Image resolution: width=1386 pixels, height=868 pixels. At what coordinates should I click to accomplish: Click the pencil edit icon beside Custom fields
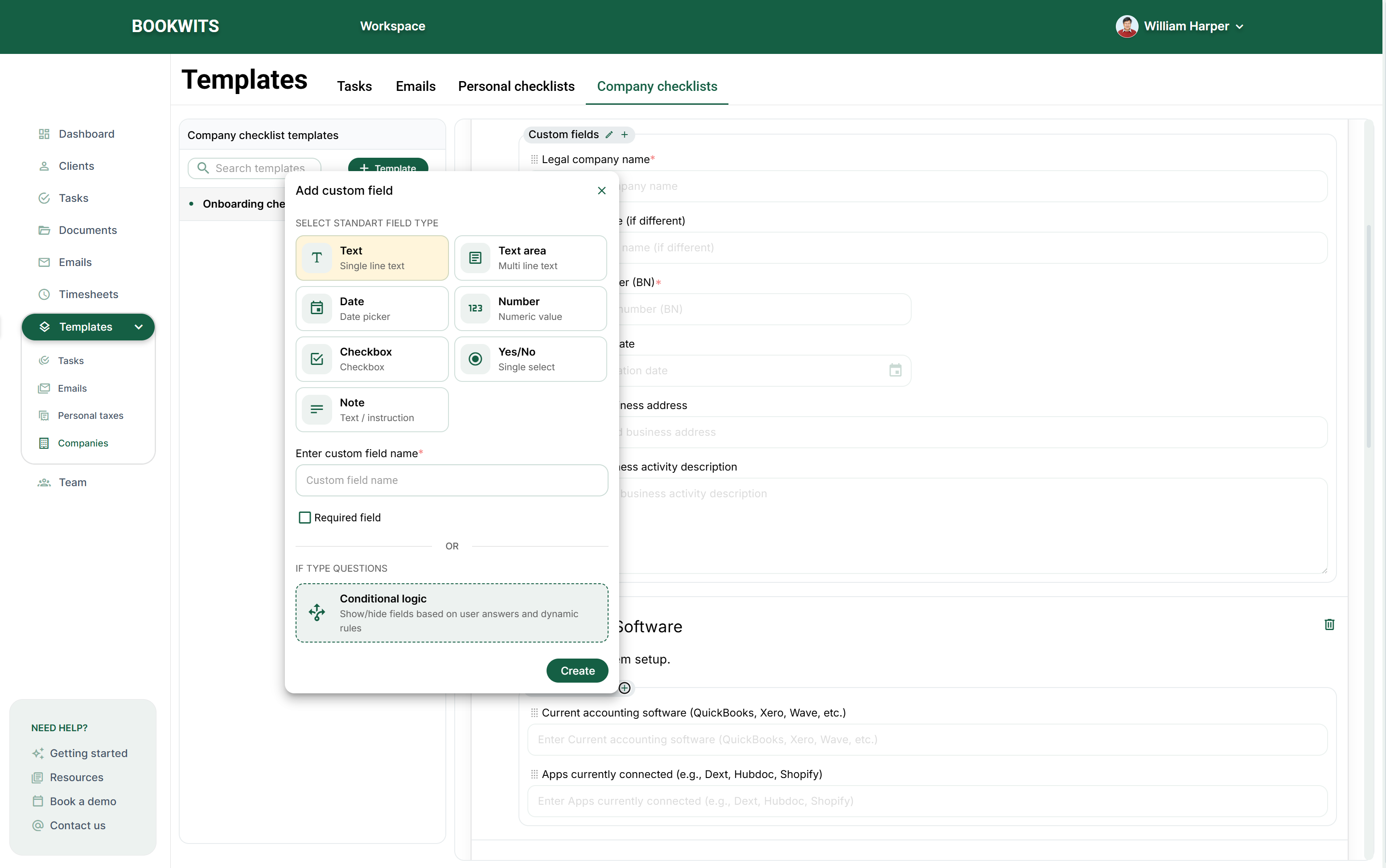pos(609,134)
